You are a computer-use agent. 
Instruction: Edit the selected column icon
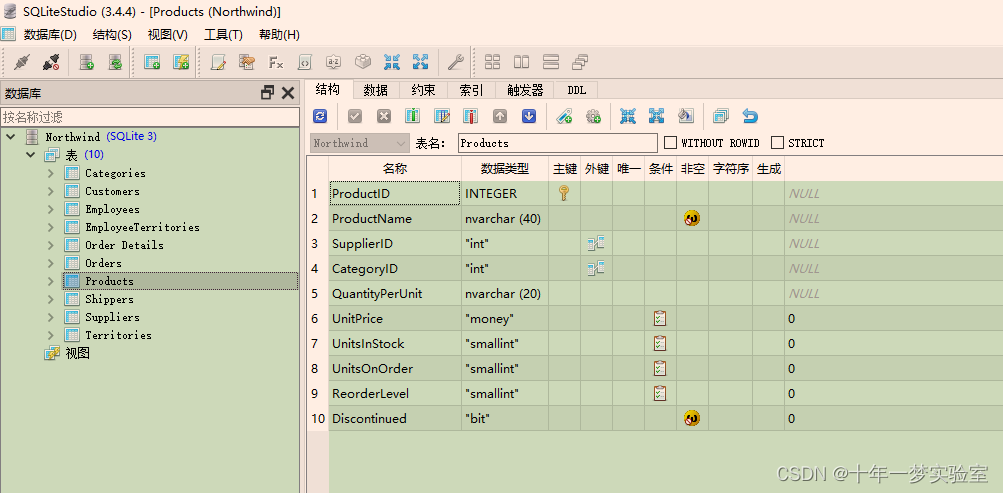pyautogui.click(x=442, y=116)
